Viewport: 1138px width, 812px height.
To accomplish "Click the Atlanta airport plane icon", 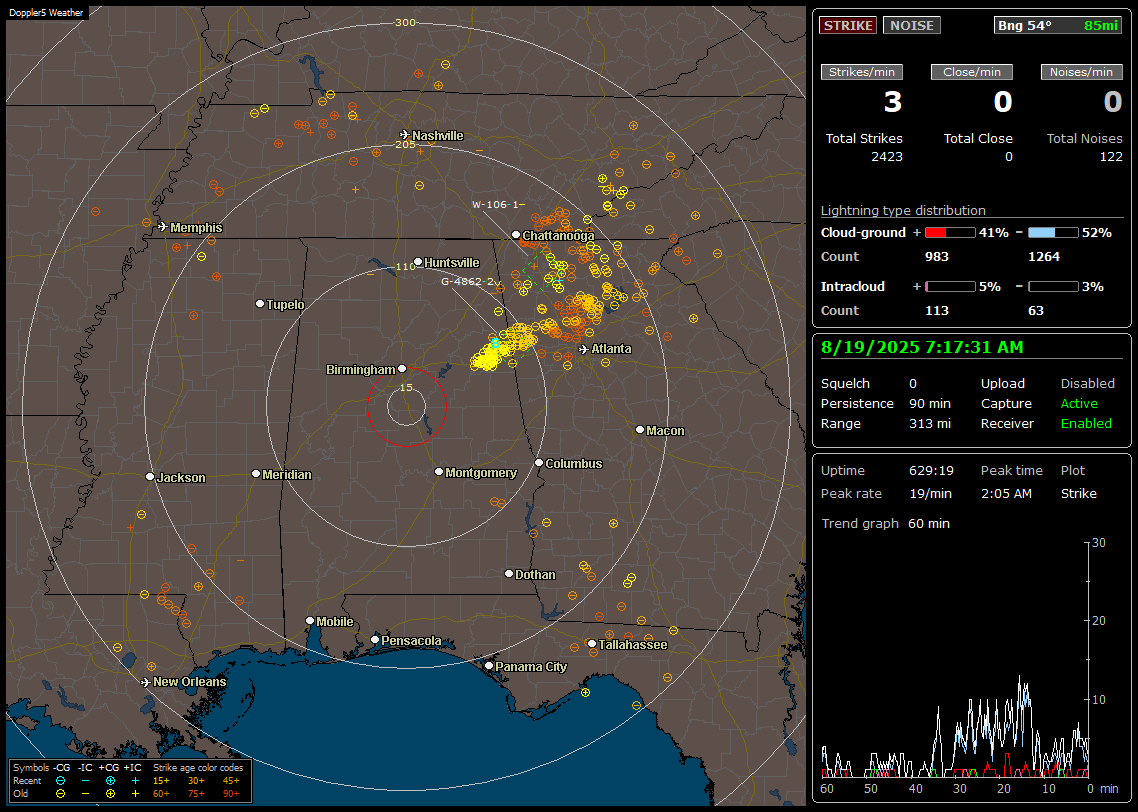I will [x=584, y=349].
